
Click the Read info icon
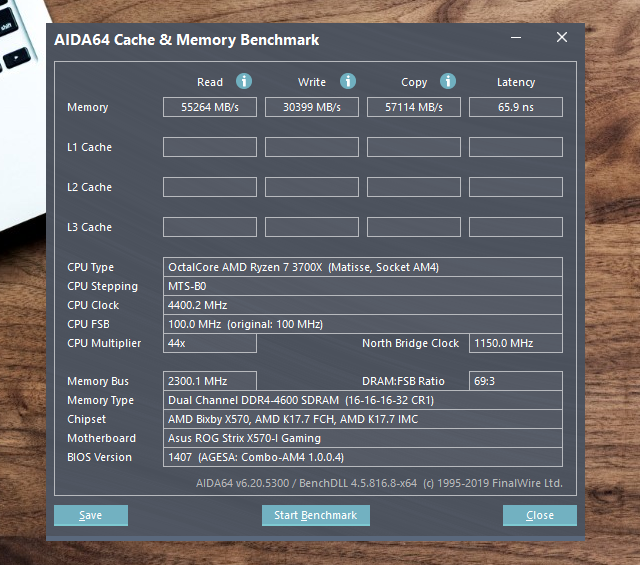(244, 81)
